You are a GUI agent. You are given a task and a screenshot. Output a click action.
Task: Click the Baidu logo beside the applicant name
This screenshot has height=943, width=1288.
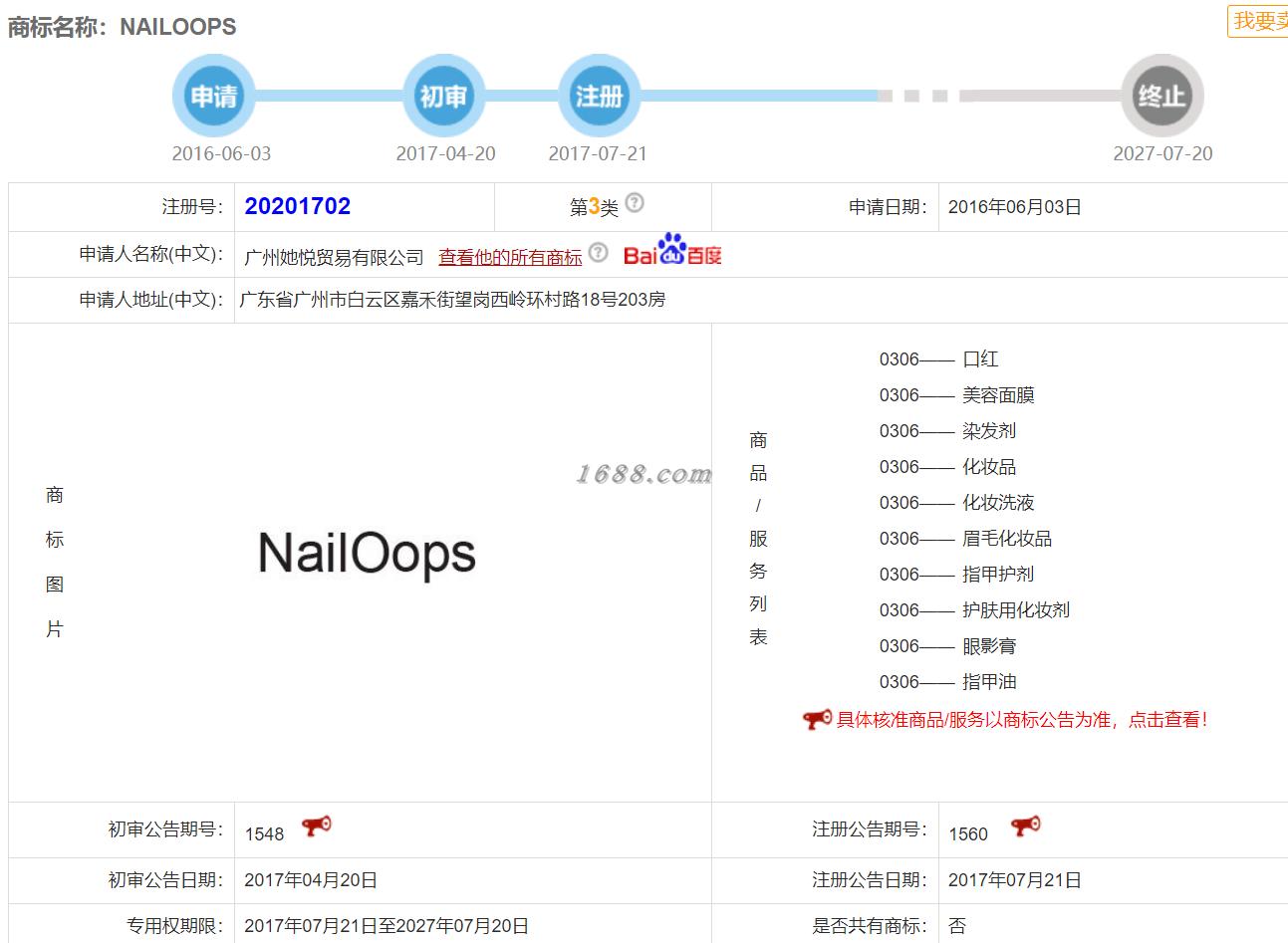(672, 251)
